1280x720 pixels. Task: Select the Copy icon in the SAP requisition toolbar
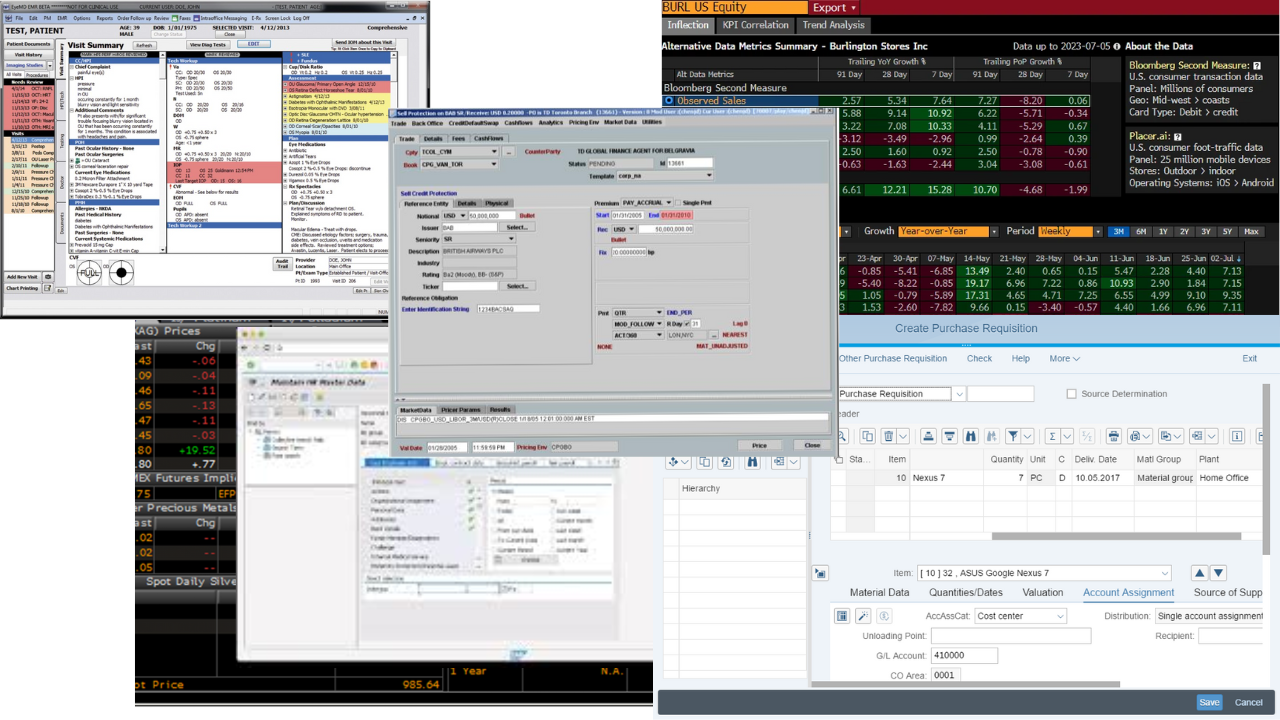[x=867, y=435]
